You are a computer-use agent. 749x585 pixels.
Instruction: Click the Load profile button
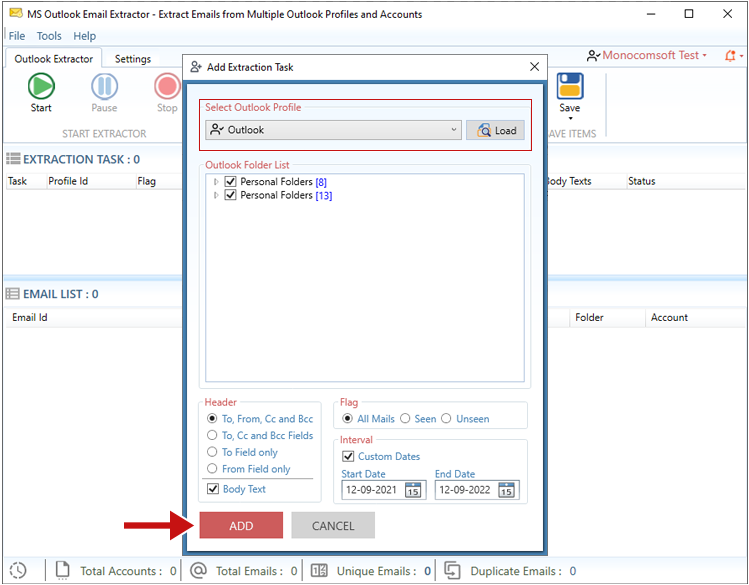click(495, 130)
